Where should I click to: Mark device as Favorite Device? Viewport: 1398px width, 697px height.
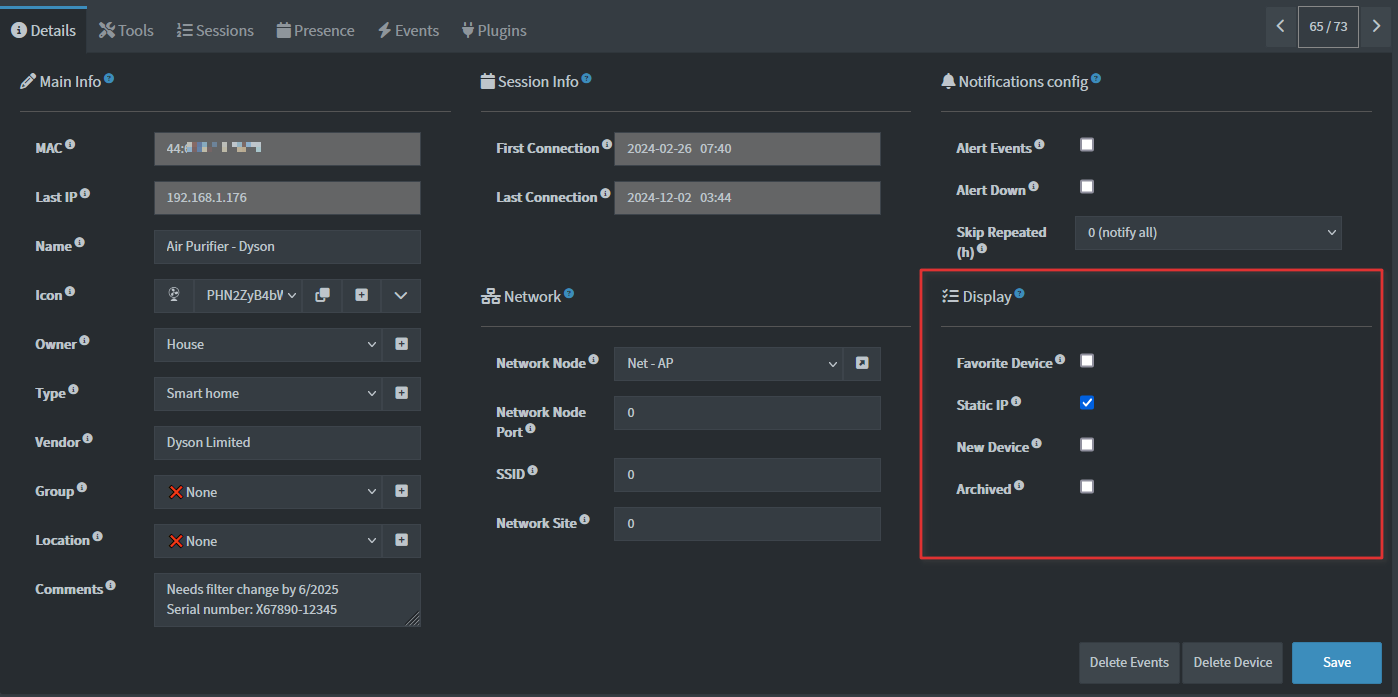[1087, 362]
